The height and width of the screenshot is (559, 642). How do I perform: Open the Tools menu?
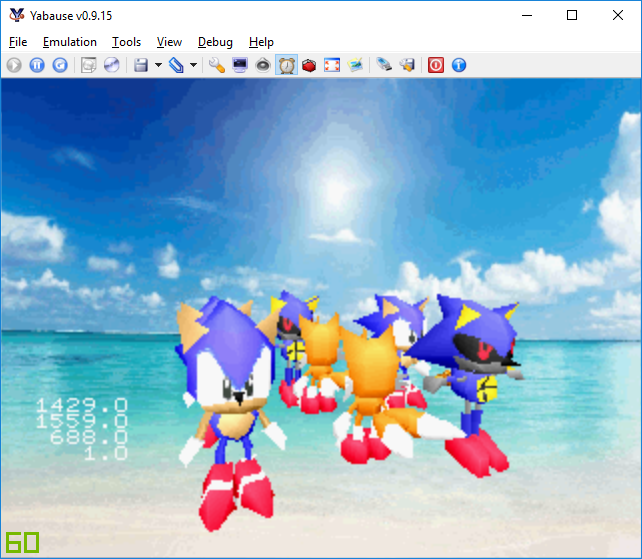tap(127, 42)
